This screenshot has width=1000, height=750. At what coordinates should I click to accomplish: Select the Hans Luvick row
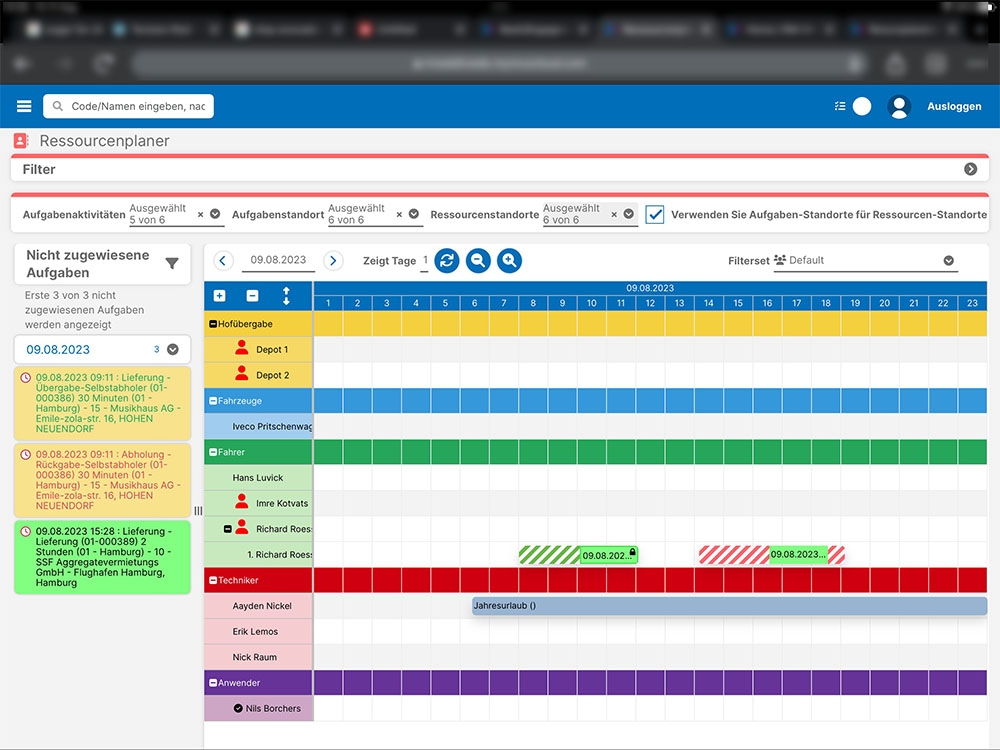(x=258, y=478)
